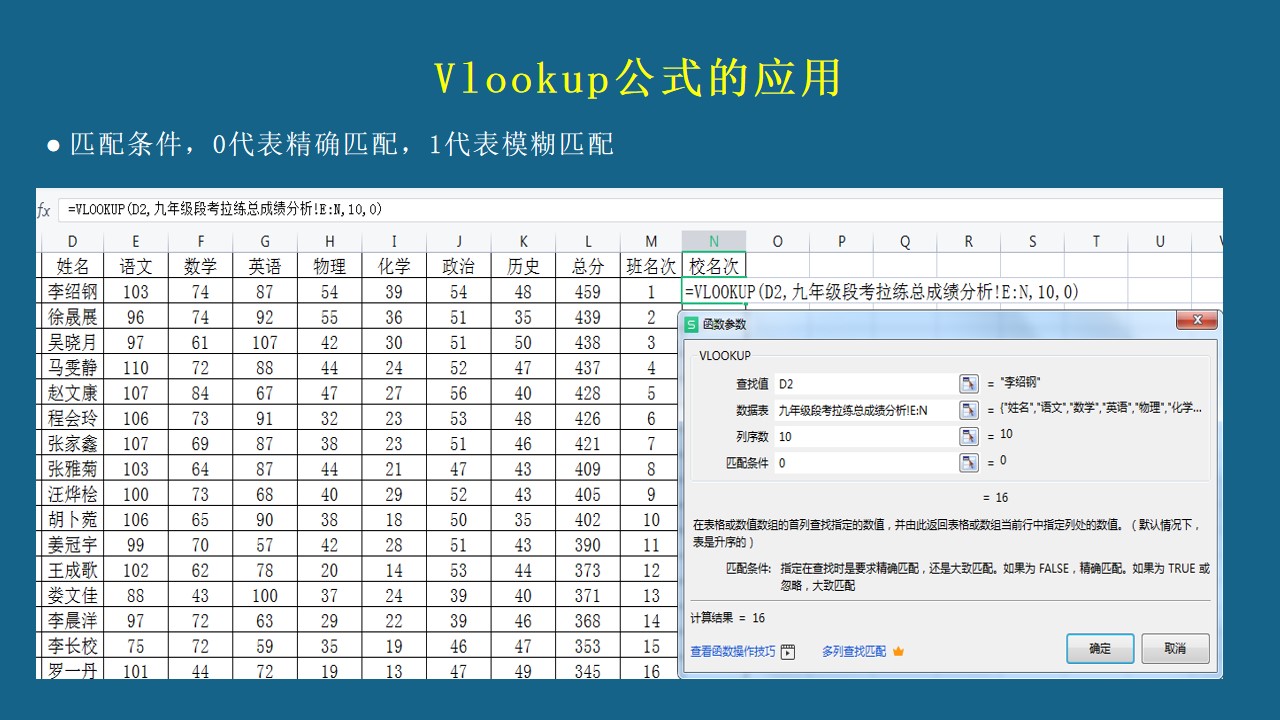Click the crown icon beside 多列查找匹配

[x=898, y=652]
